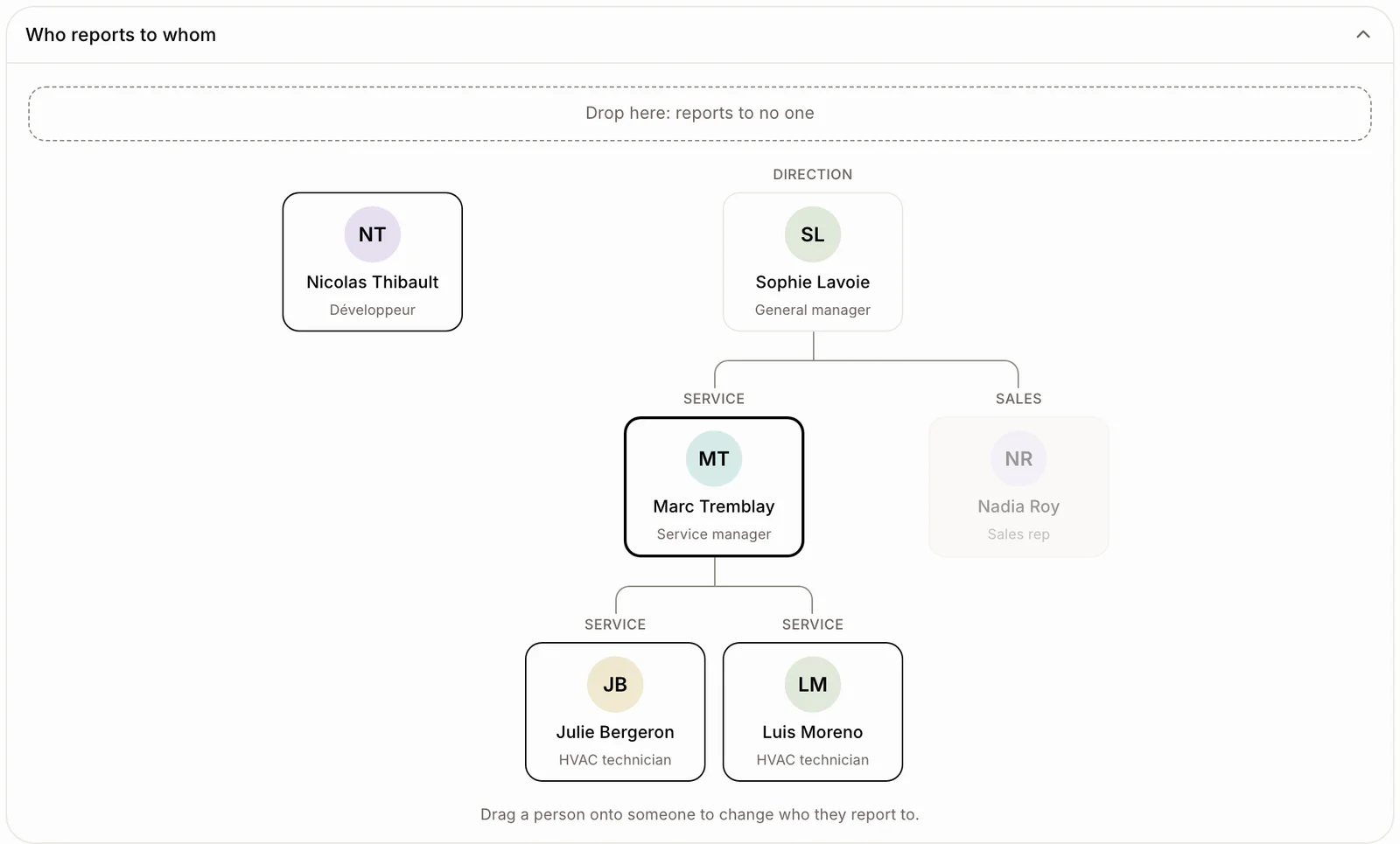The image size is (1400, 844).
Task: Click the name Julie Bergeron
Action: 615,732
